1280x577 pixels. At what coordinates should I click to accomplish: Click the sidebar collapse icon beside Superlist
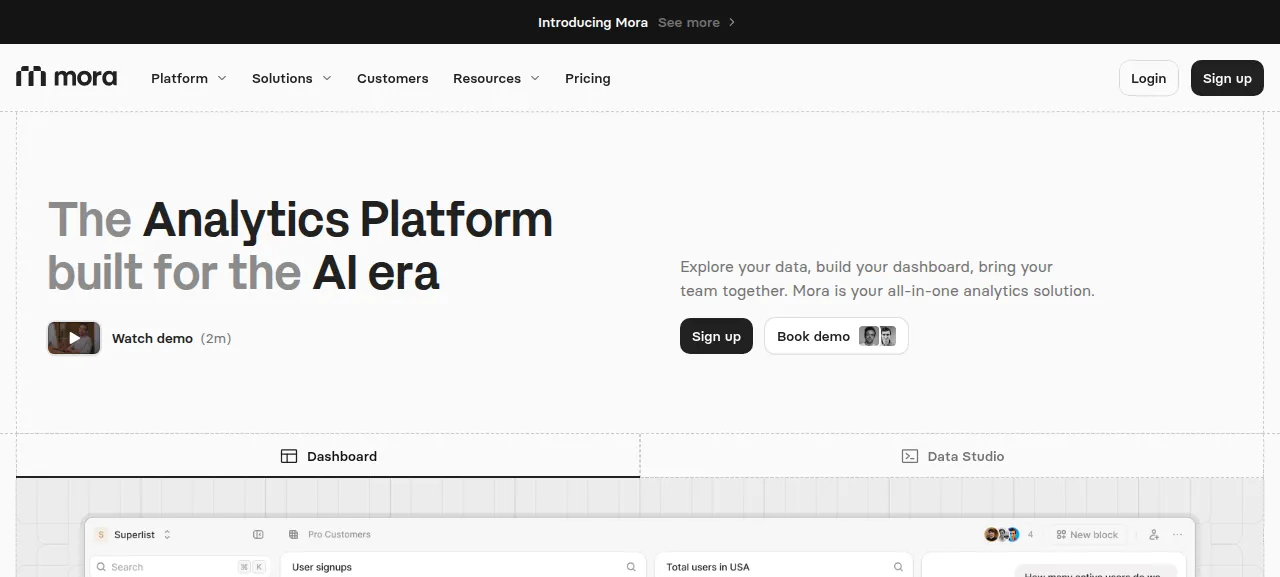[258, 535]
